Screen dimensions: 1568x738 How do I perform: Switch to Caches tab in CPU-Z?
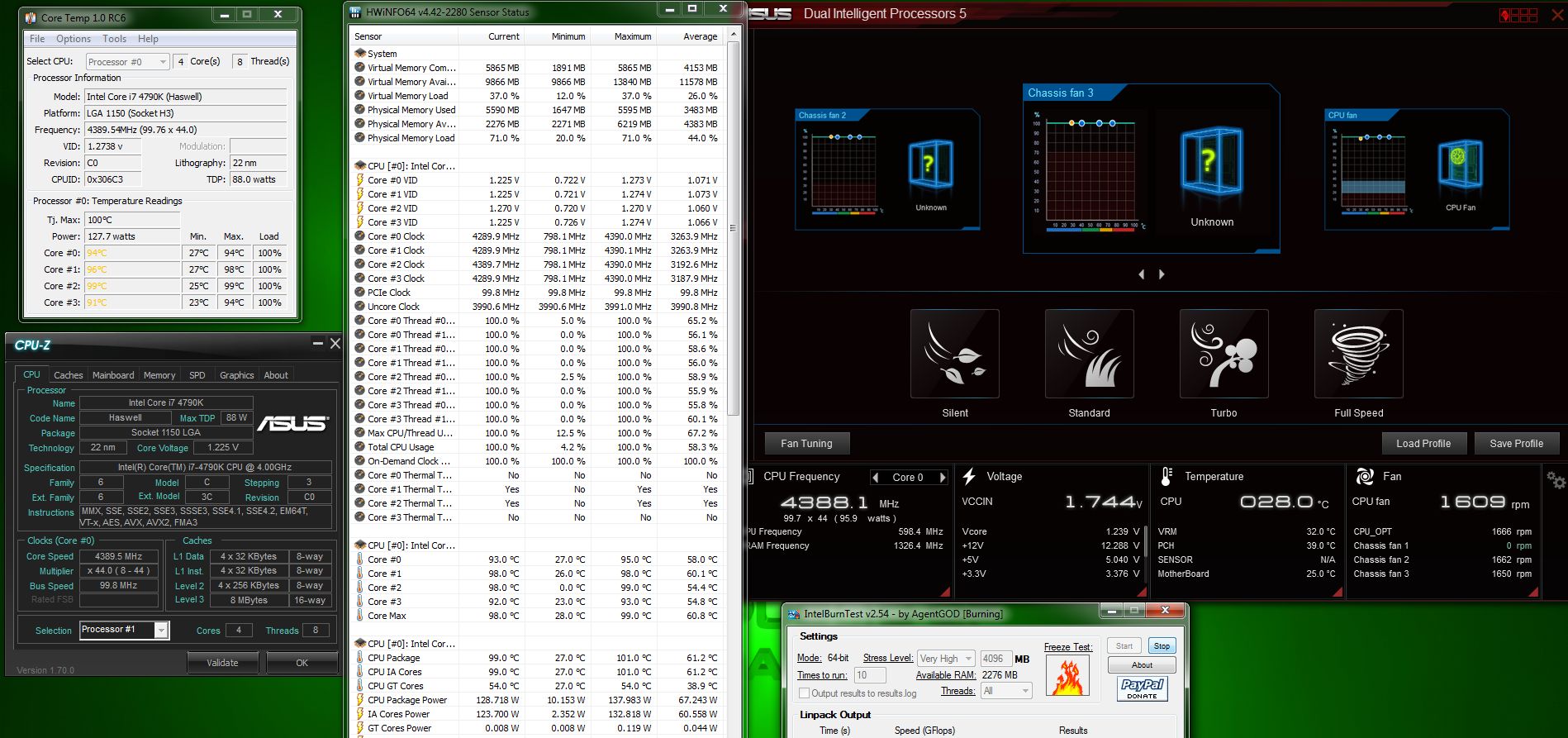click(68, 375)
